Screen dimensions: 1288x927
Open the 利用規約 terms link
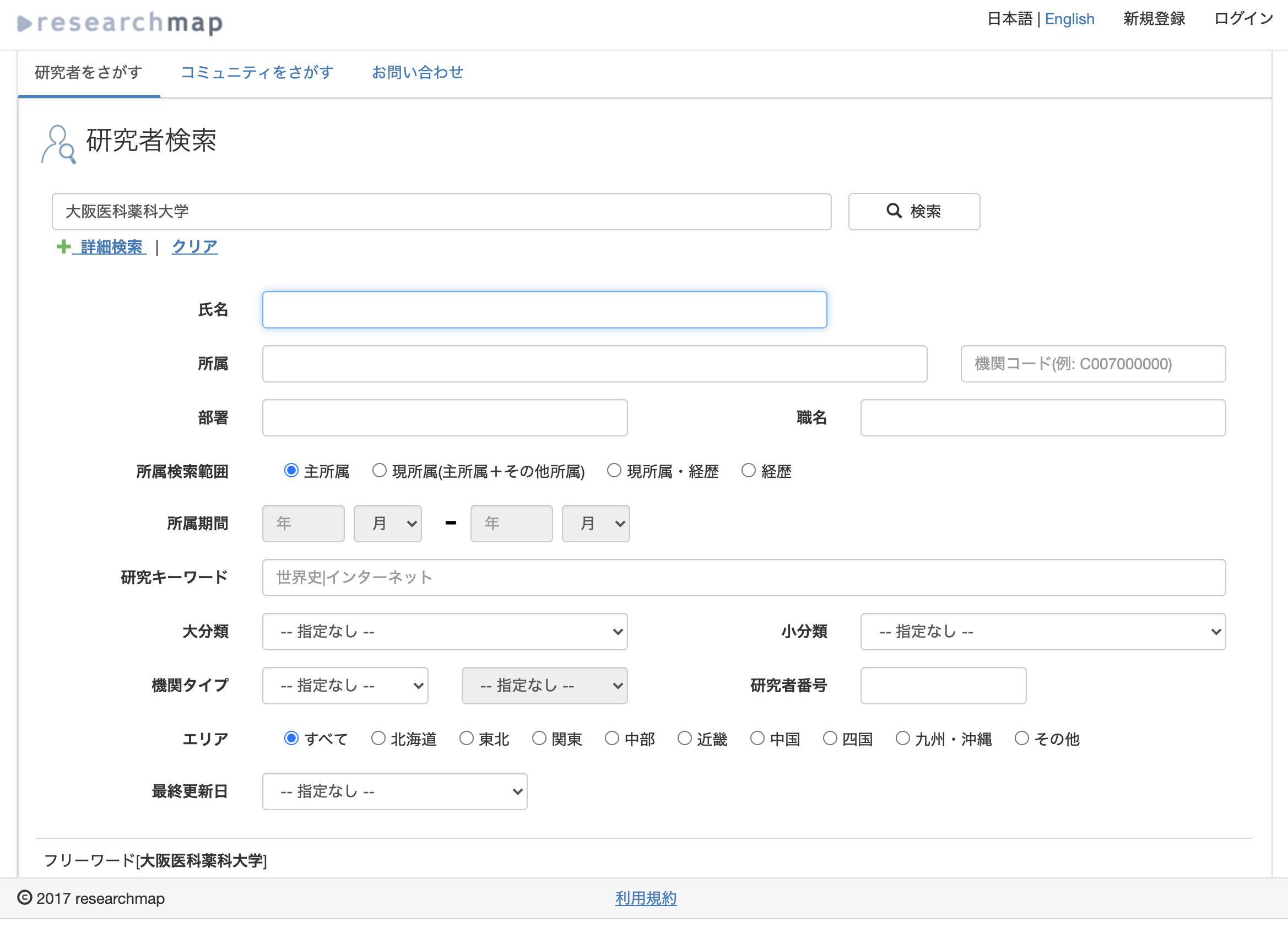click(646, 897)
